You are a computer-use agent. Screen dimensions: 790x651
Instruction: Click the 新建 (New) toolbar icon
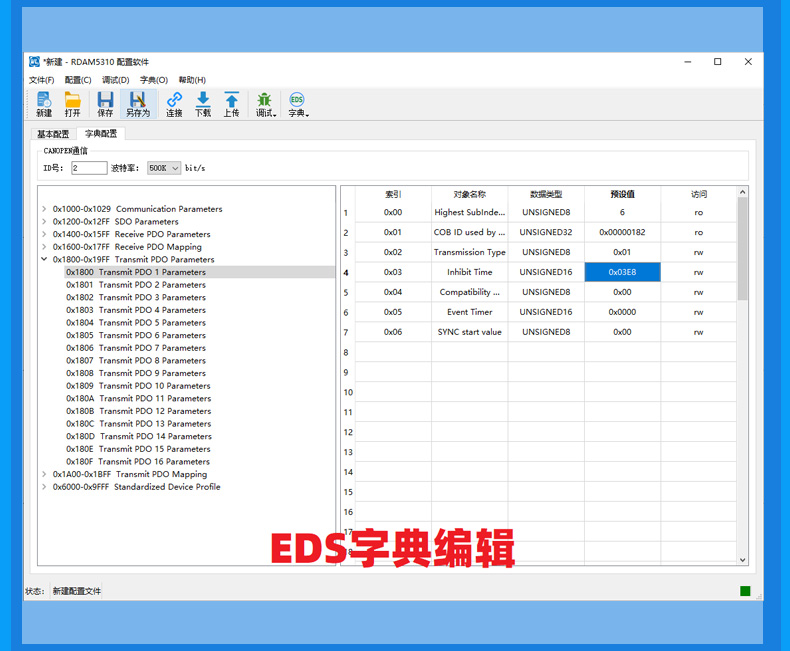click(x=44, y=104)
